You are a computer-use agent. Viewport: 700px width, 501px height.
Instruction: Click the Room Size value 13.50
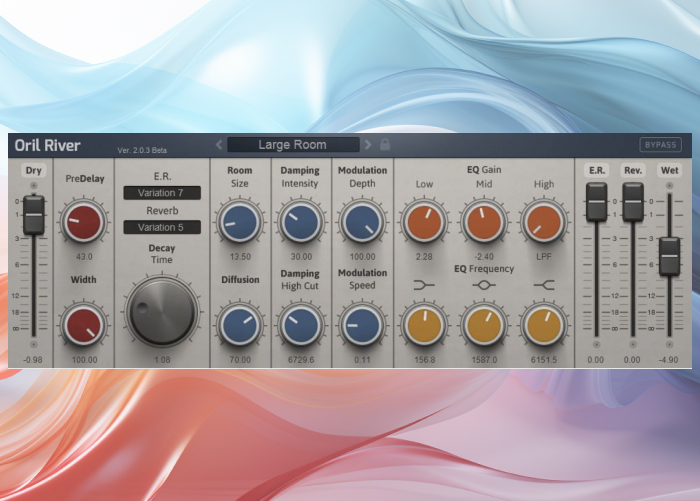point(240,257)
